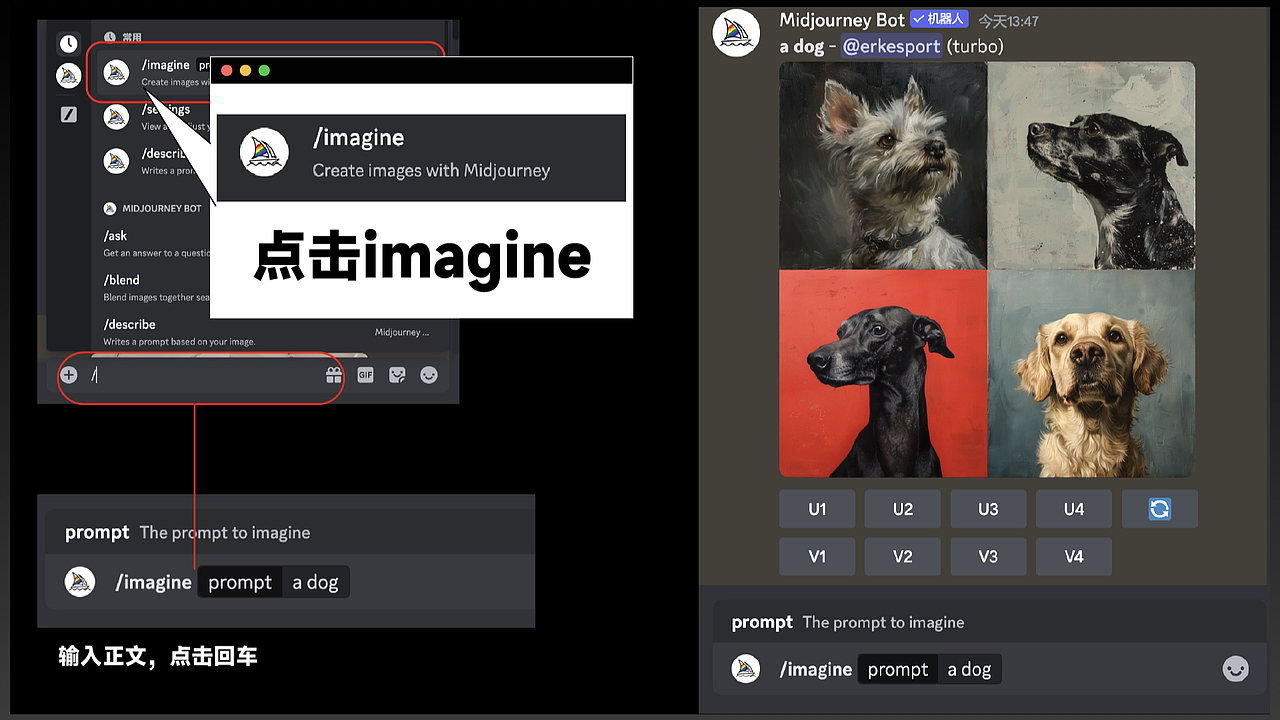The image size is (1280, 720).
Task: Click the 机器人 bot badge
Action: (938, 20)
